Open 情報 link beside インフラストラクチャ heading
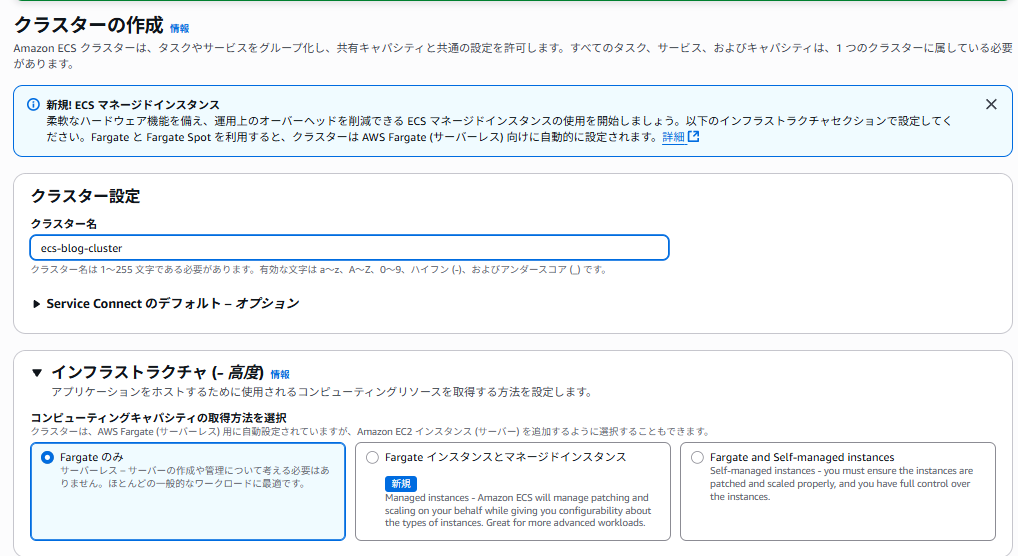This screenshot has height=556, width=1018. (x=280, y=374)
